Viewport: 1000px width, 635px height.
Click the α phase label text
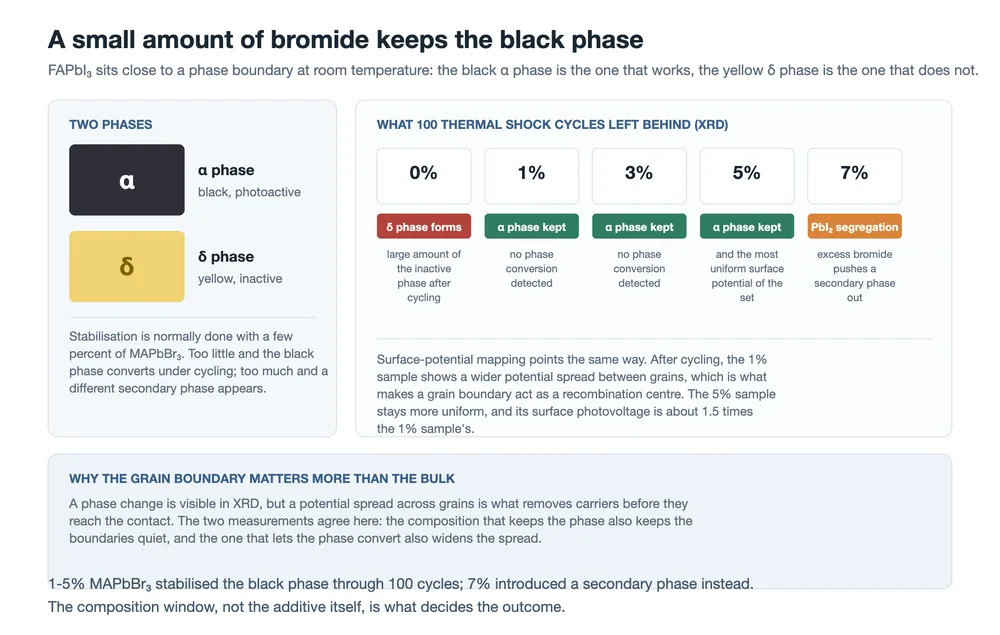[x=226, y=170]
